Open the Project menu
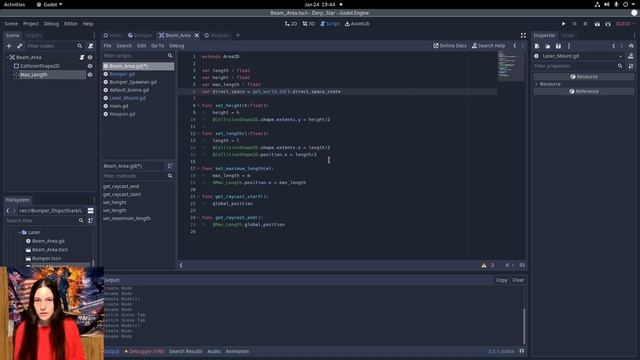640x360 pixels. click(x=31, y=24)
